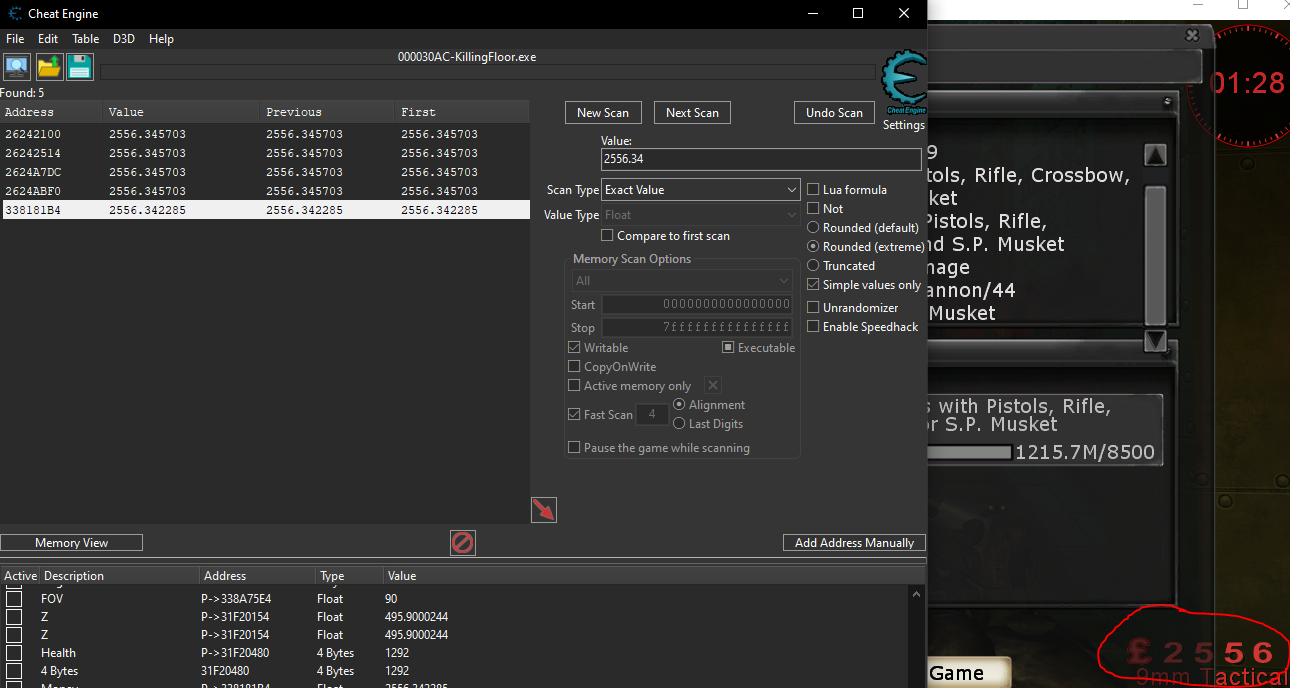Click the red no-entry clear list icon
The height and width of the screenshot is (688, 1290).
pyautogui.click(x=462, y=543)
